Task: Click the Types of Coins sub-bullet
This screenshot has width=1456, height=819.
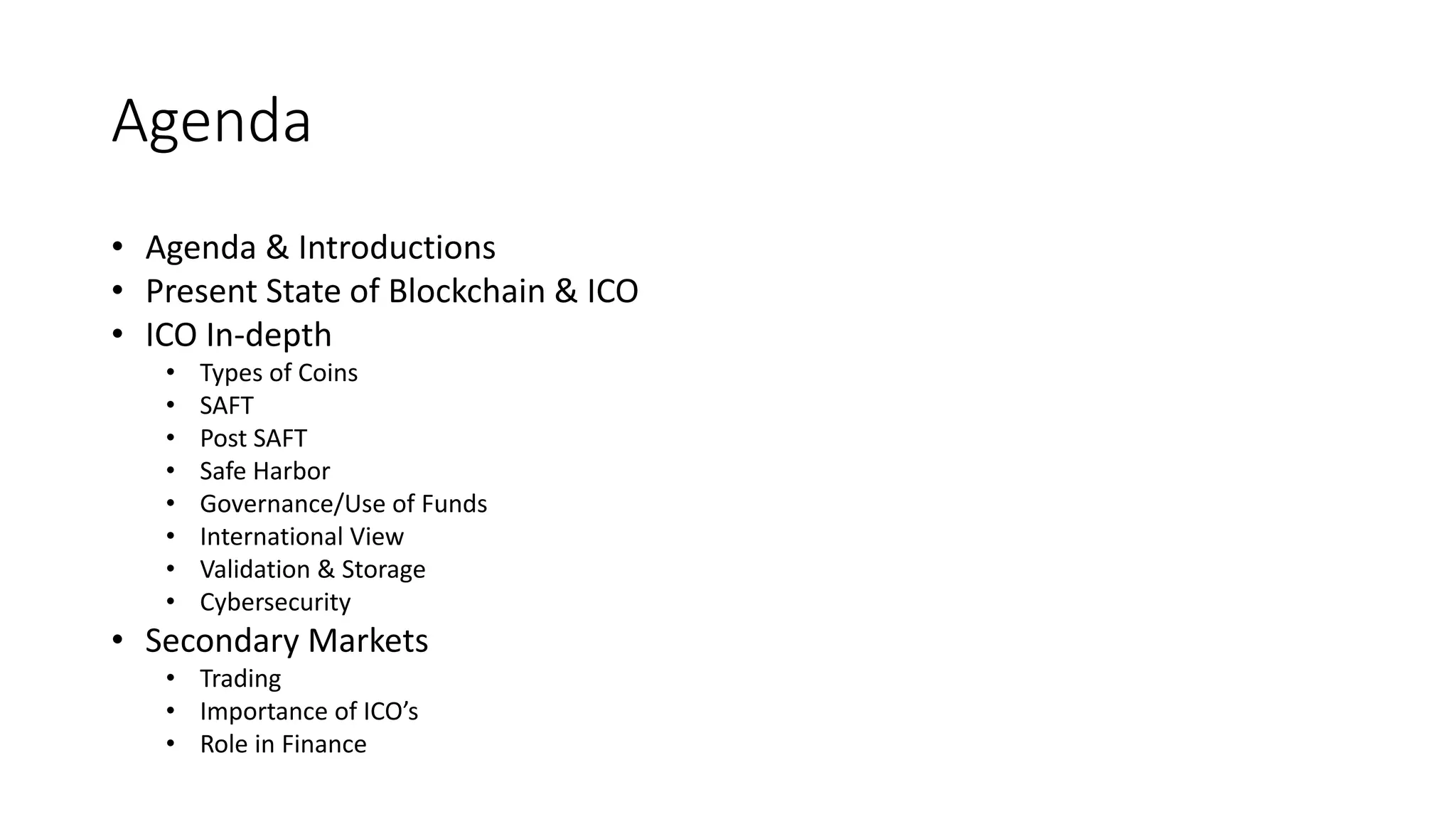Action: (x=278, y=373)
